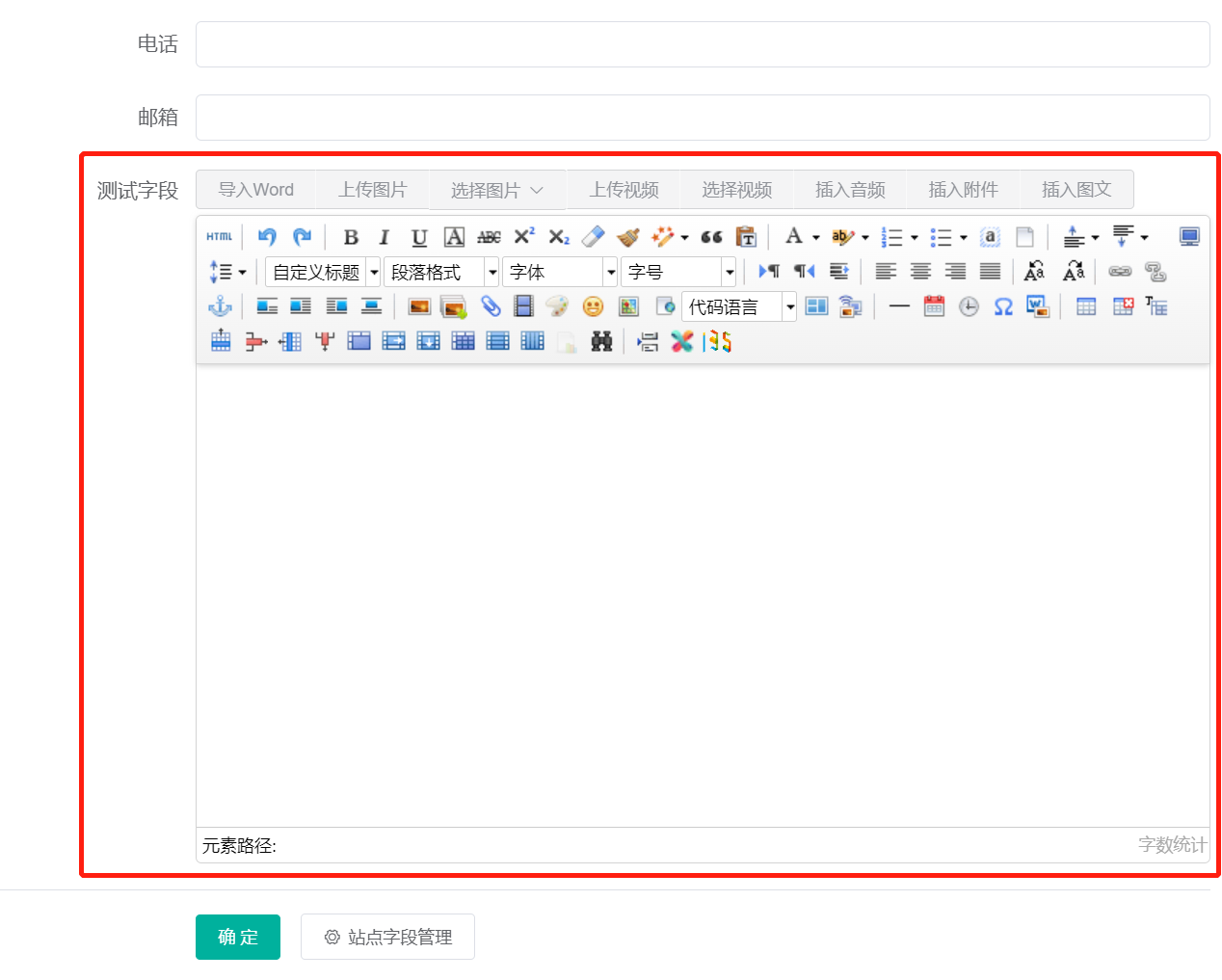This screenshot has height=980, width=1222.
Task: Switch editor to fullscreen with monitor icon
Action: pyautogui.click(x=1189, y=237)
